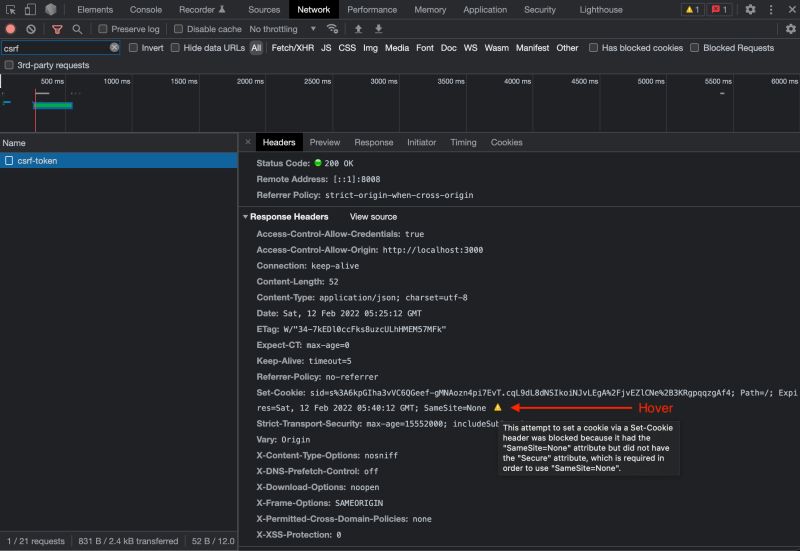800x551 pixels.
Task: Click View source link
Action: pyautogui.click(x=373, y=217)
